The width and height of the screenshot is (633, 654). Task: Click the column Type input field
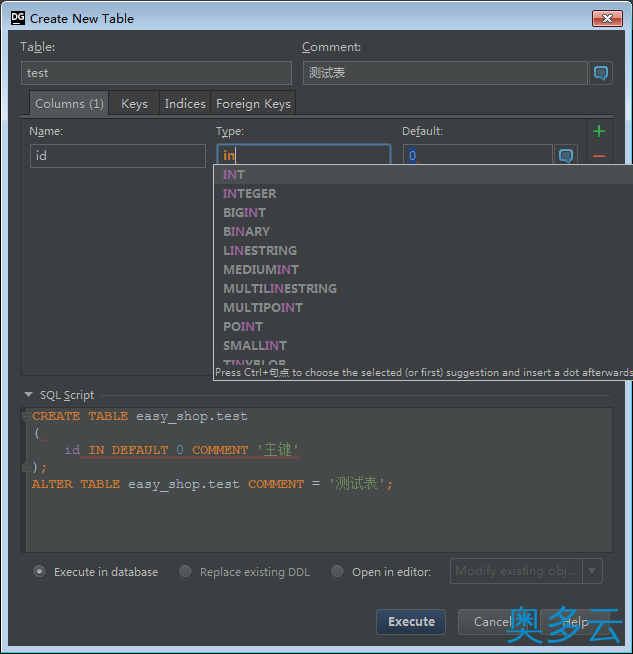pyautogui.click(x=304, y=154)
